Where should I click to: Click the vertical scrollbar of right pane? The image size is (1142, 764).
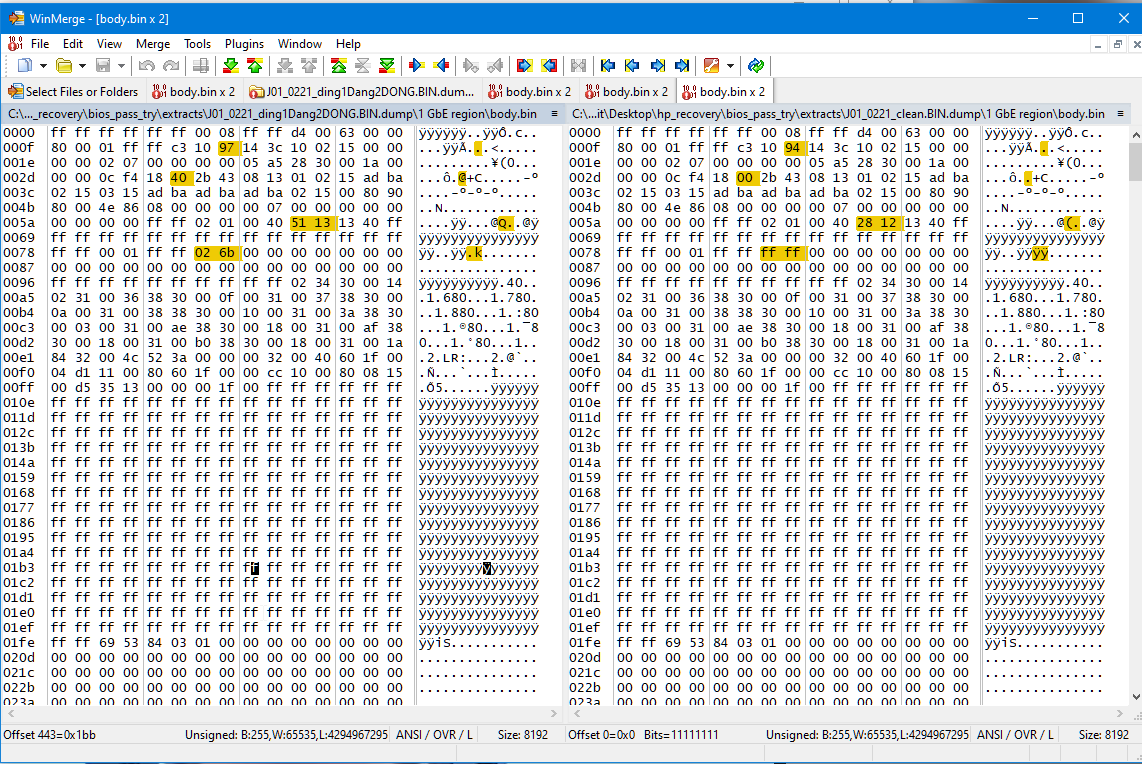pos(1135,415)
